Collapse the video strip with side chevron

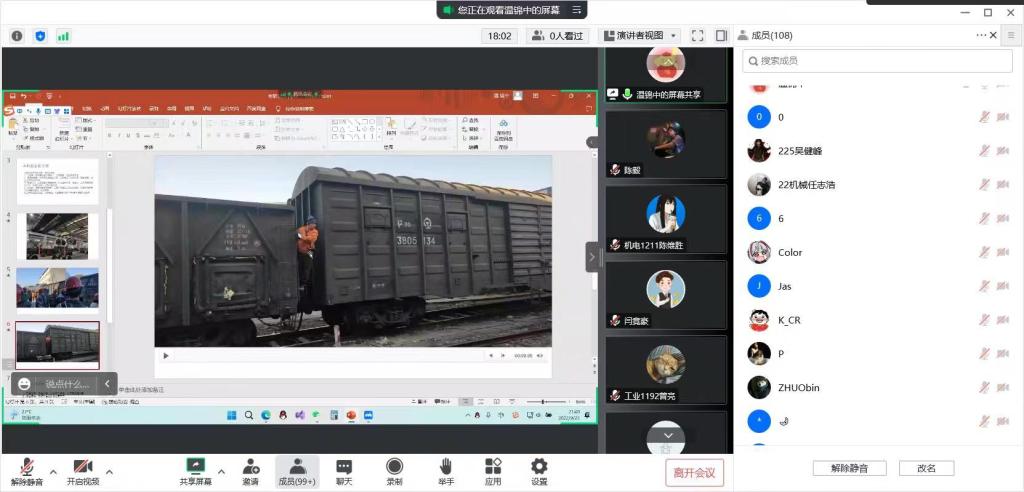(591, 256)
